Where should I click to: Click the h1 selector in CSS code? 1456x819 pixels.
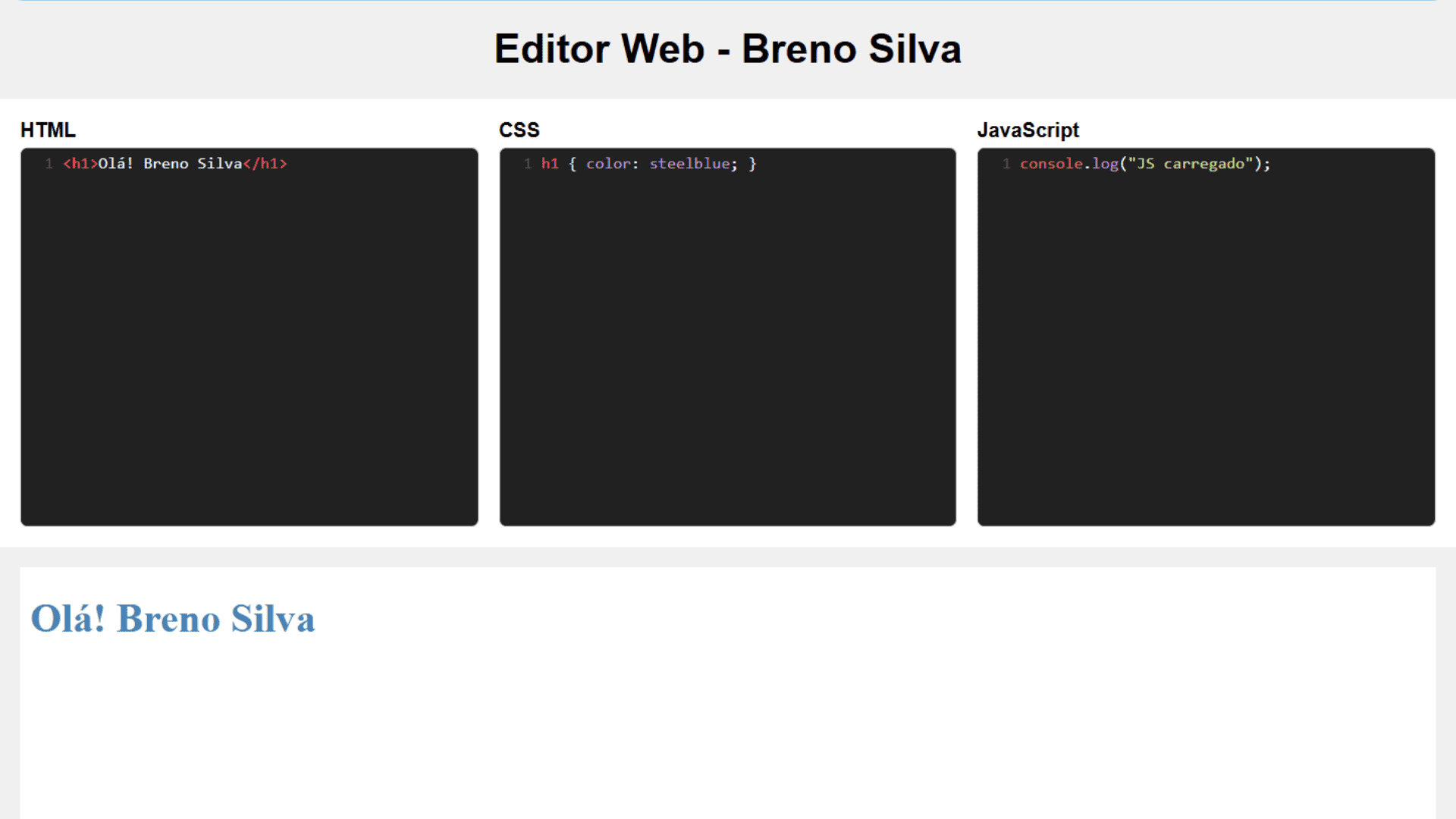pyautogui.click(x=550, y=164)
